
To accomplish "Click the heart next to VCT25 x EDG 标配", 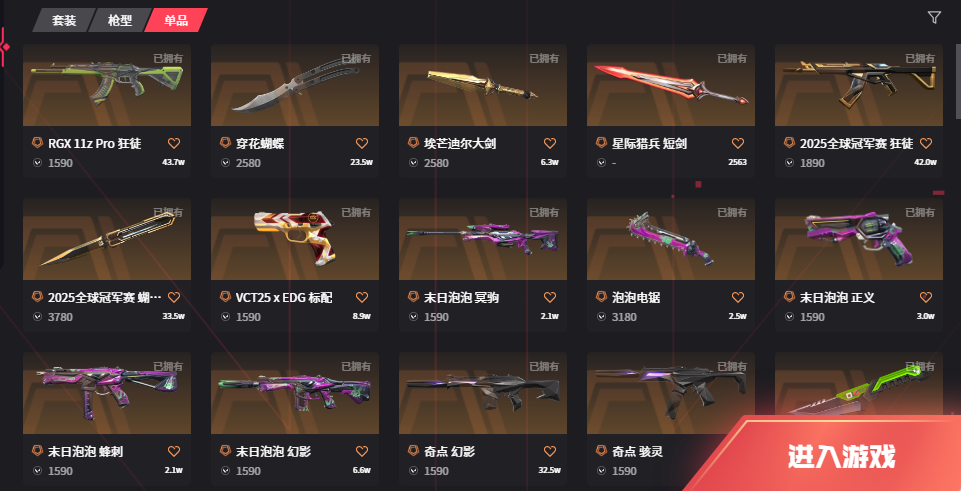I will coord(362,297).
